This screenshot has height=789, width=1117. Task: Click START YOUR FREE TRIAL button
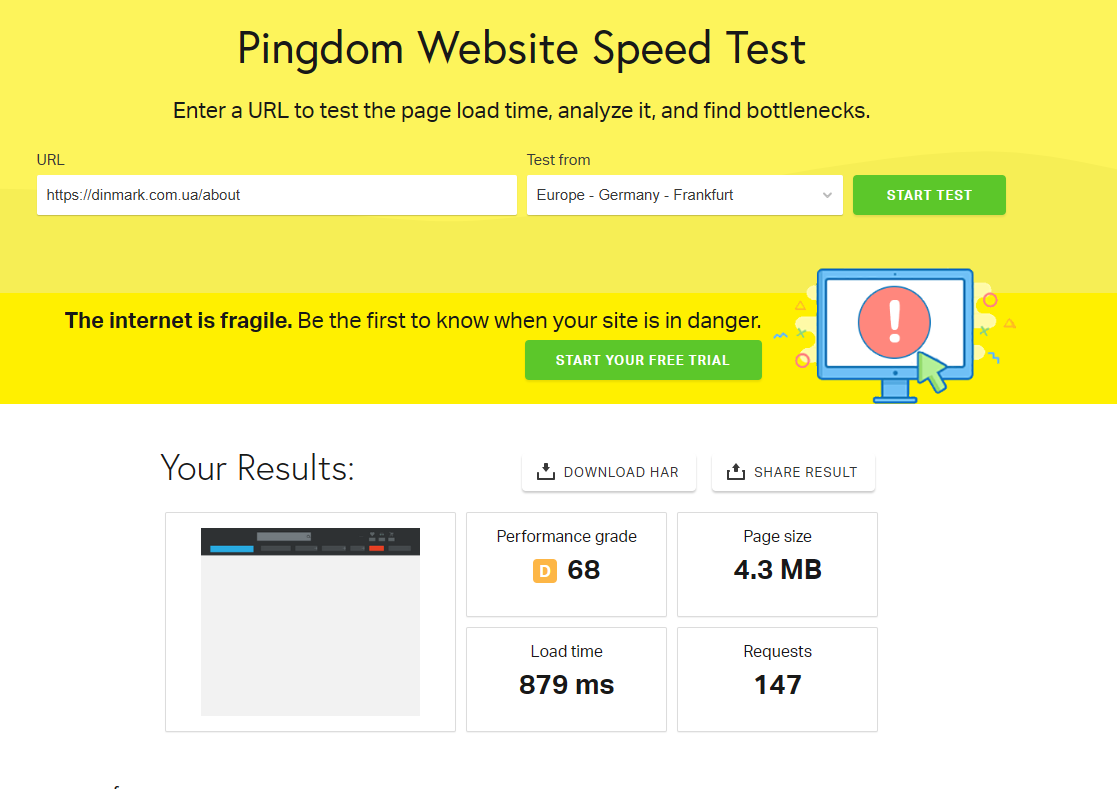[x=643, y=360]
